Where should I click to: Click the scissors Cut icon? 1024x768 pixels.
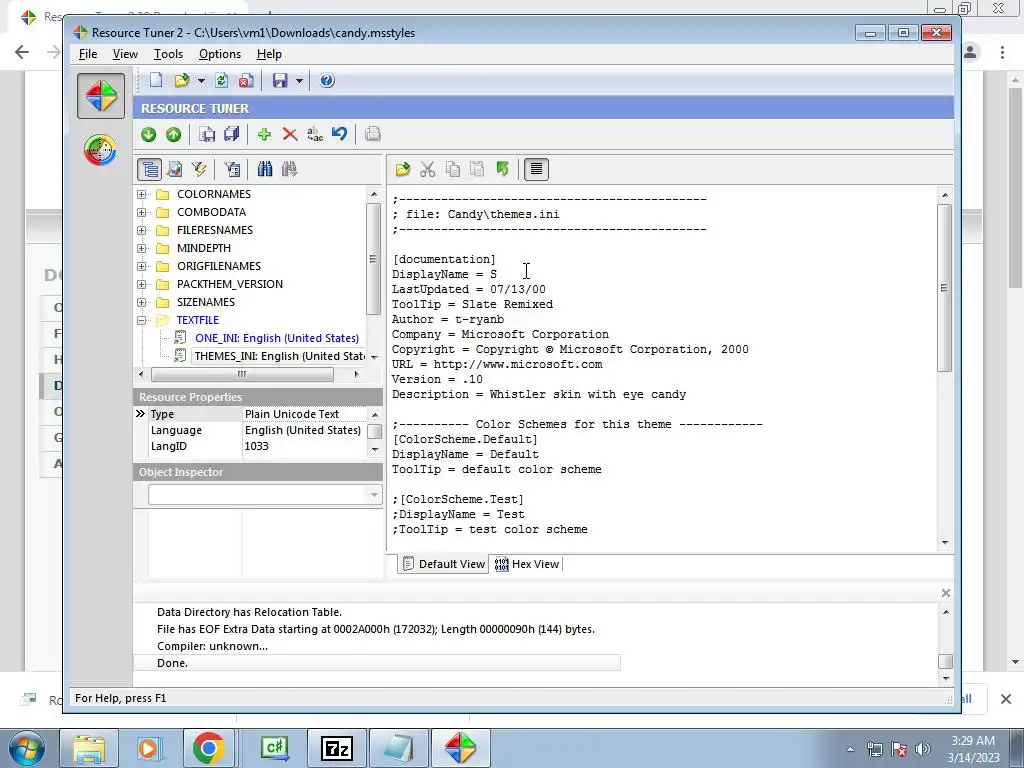(428, 169)
